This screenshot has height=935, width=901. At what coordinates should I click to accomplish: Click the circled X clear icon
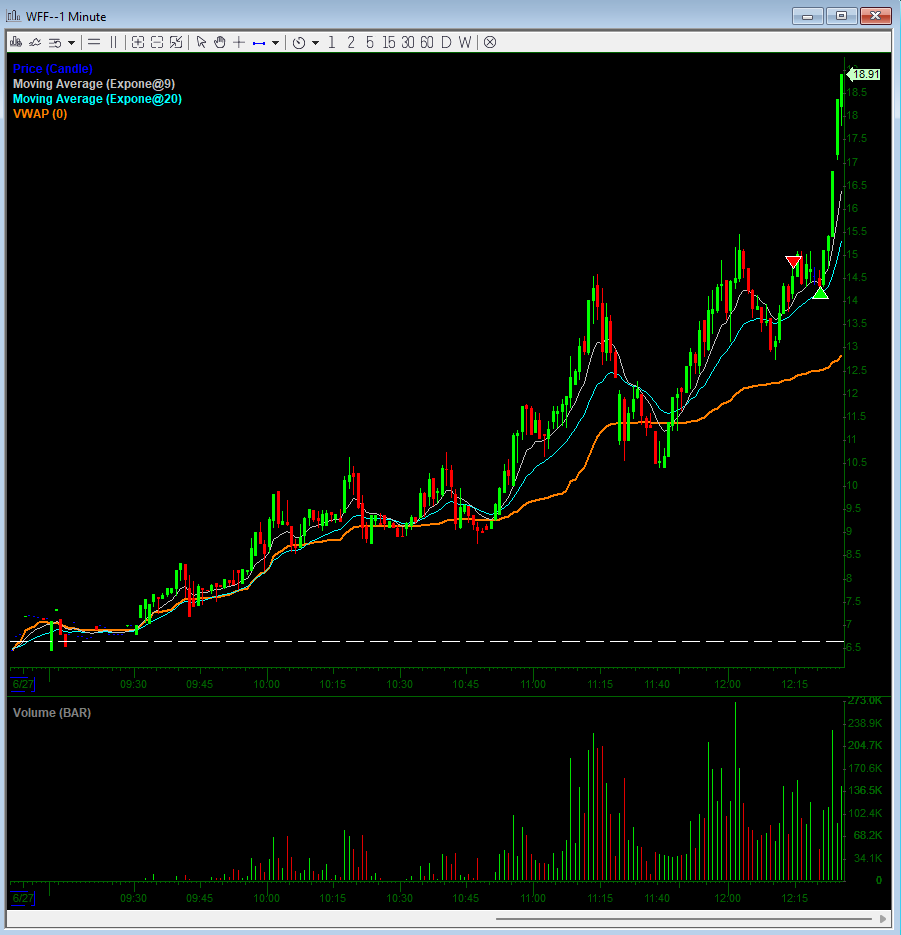click(x=490, y=42)
